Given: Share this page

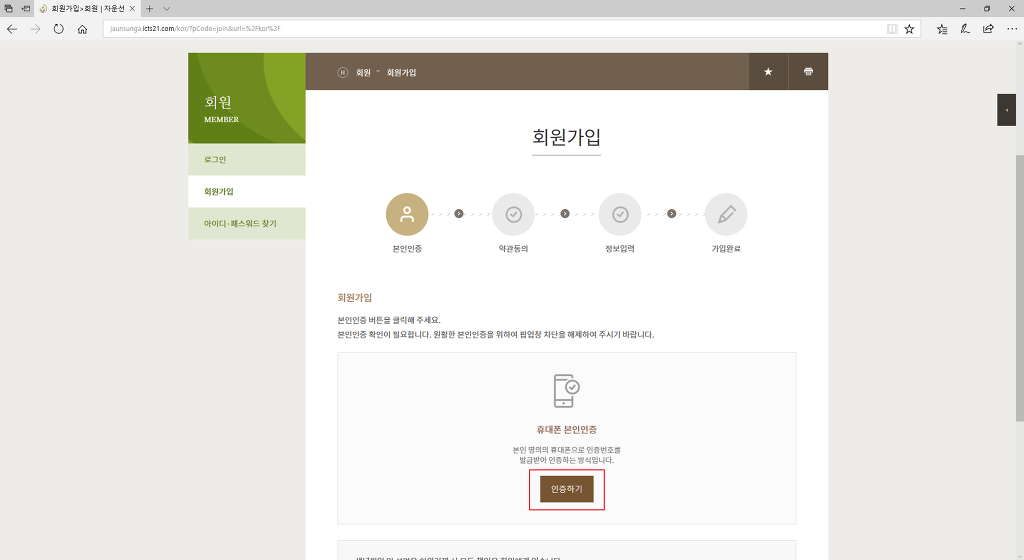Looking at the screenshot, I should (x=988, y=29).
